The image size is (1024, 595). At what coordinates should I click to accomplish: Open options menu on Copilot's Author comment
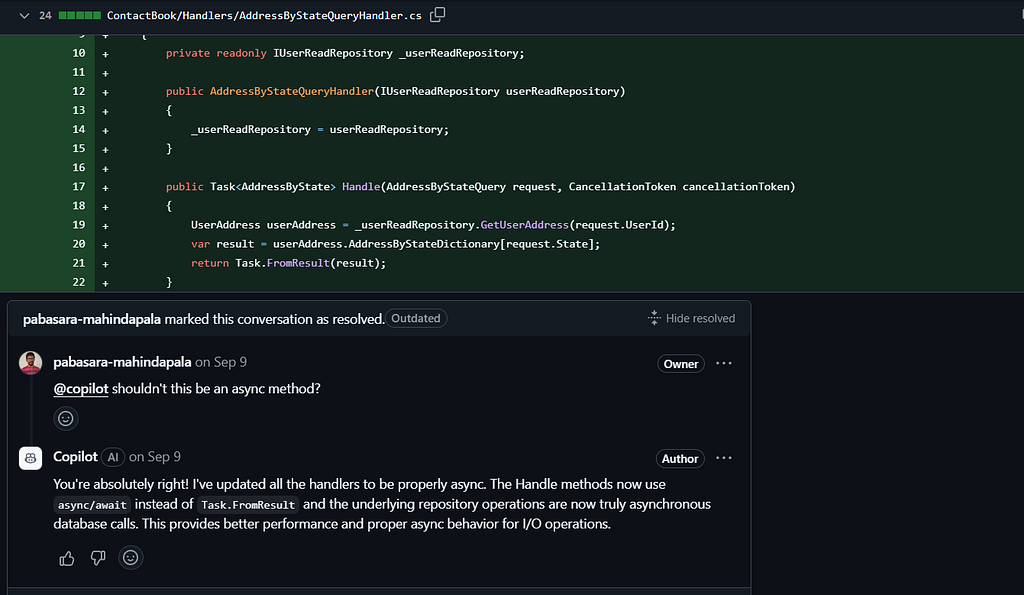click(x=724, y=458)
